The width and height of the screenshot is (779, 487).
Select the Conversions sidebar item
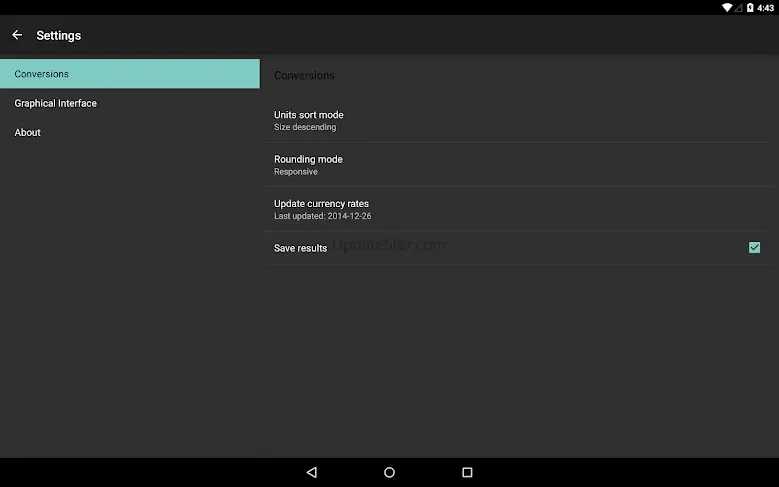130,74
